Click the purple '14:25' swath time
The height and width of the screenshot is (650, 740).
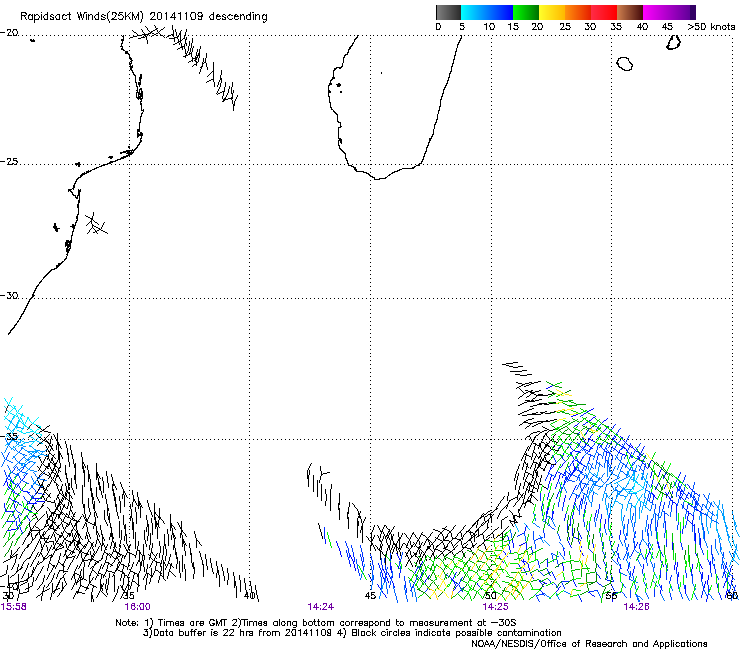pos(495,607)
